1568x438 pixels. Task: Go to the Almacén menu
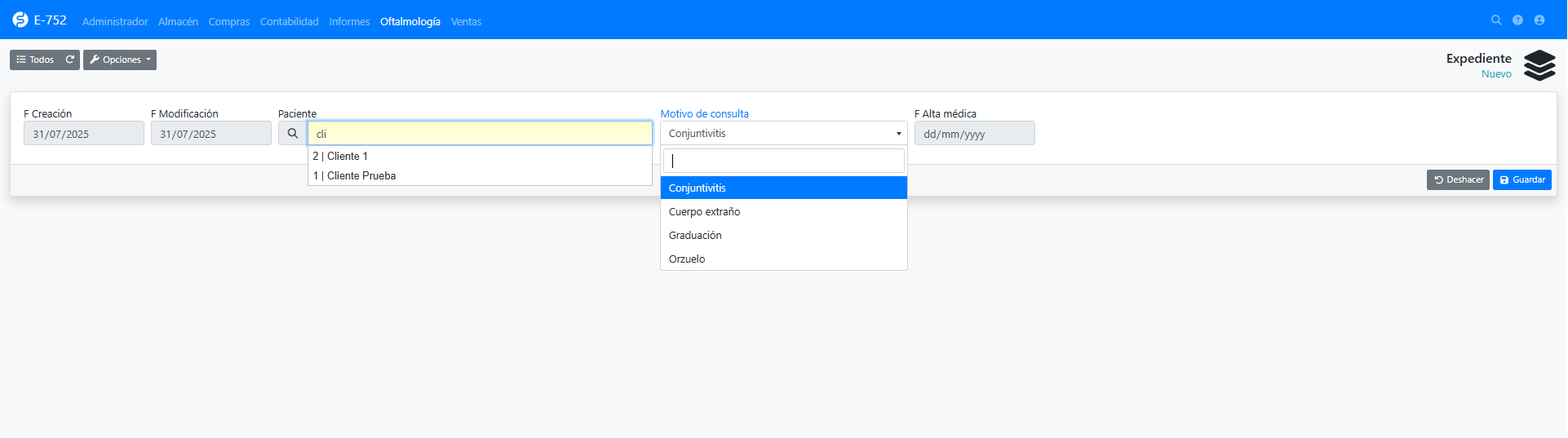point(178,22)
